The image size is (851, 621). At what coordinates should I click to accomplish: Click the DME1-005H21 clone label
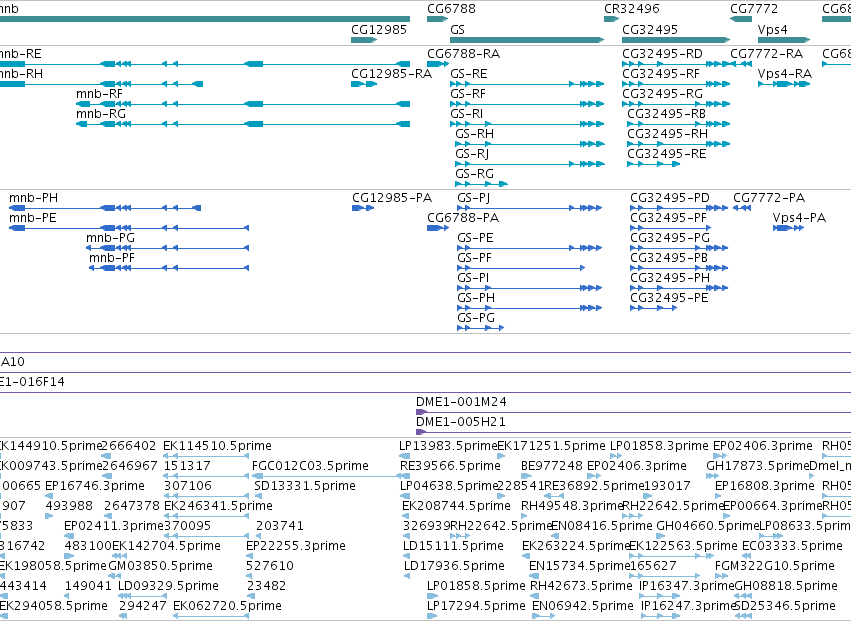[x=461, y=422]
